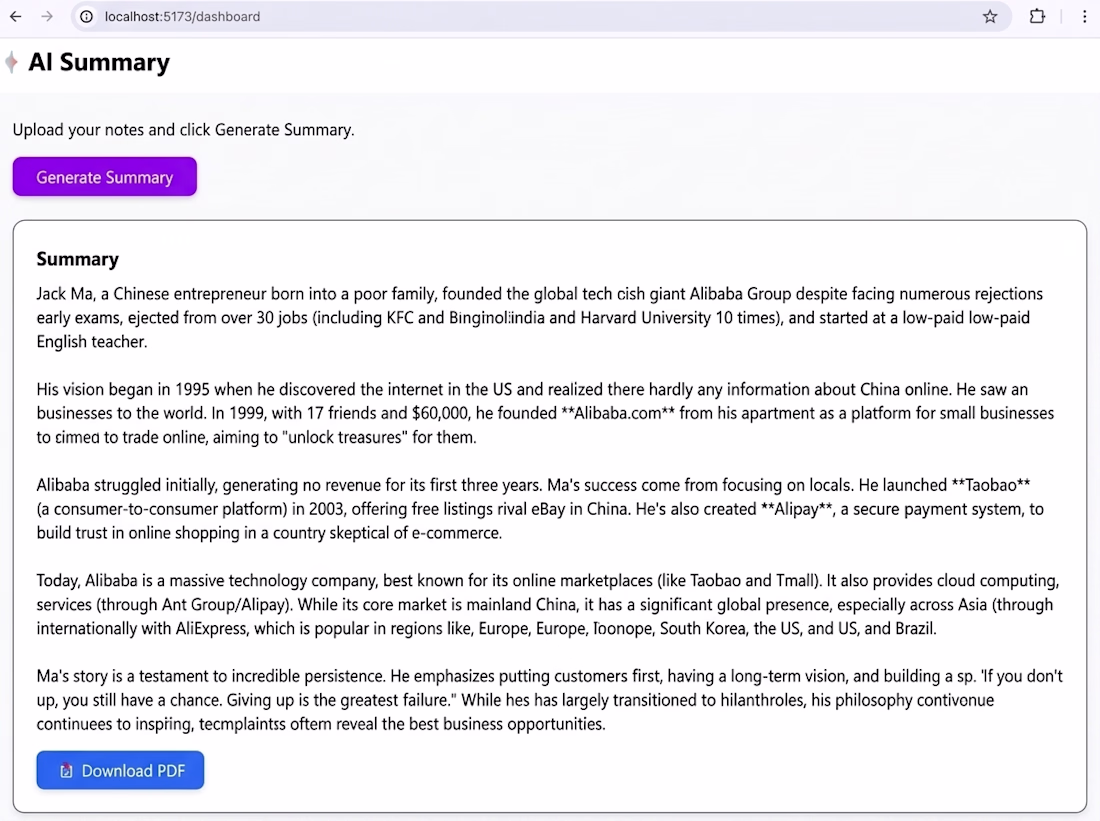Click the '**Alibaba.com**' text in the summary
The image size is (1100, 821).
click(x=618, y=413)
